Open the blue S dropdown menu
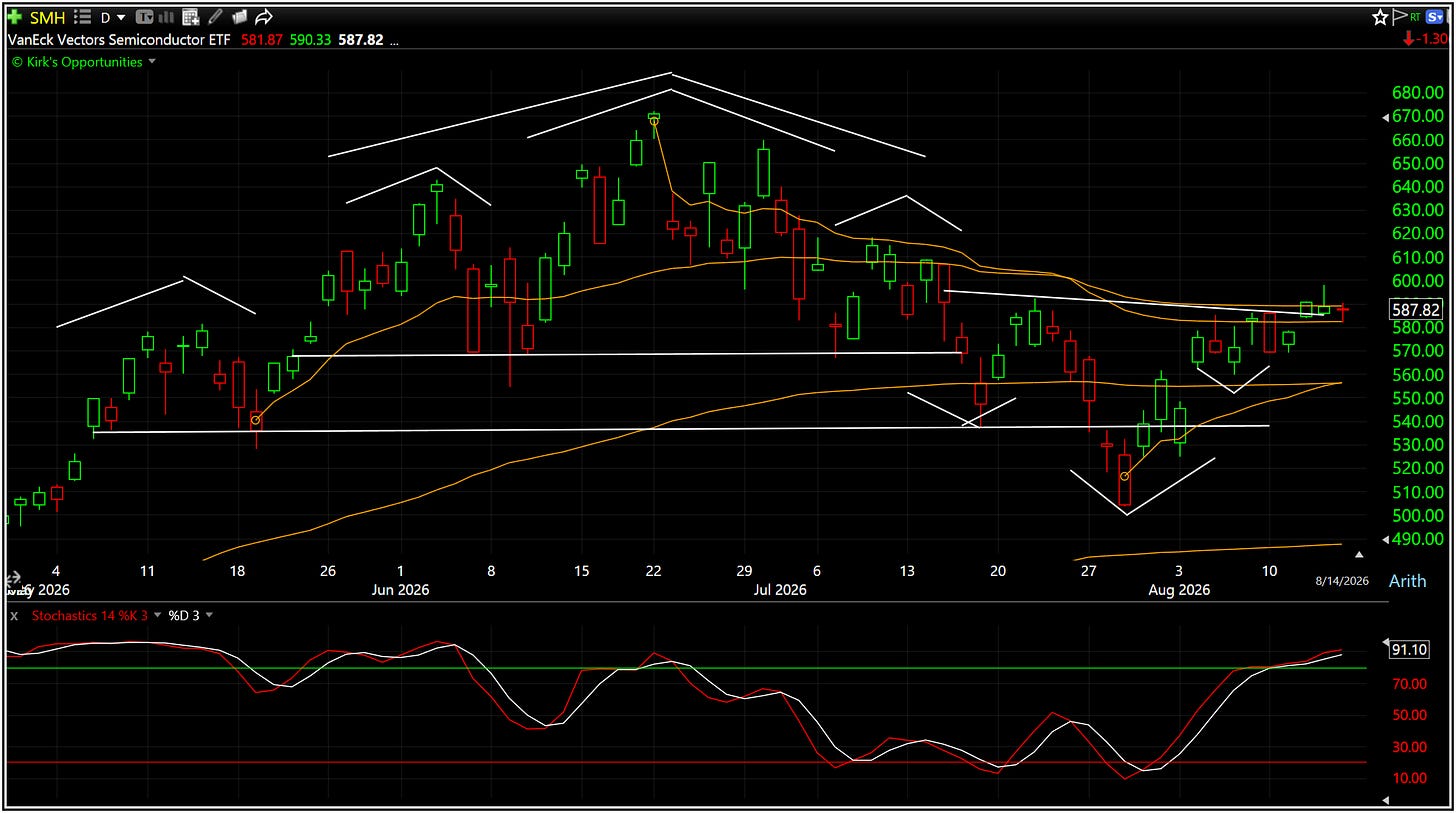The image size is (1456, 813). tap(1434, 17)
